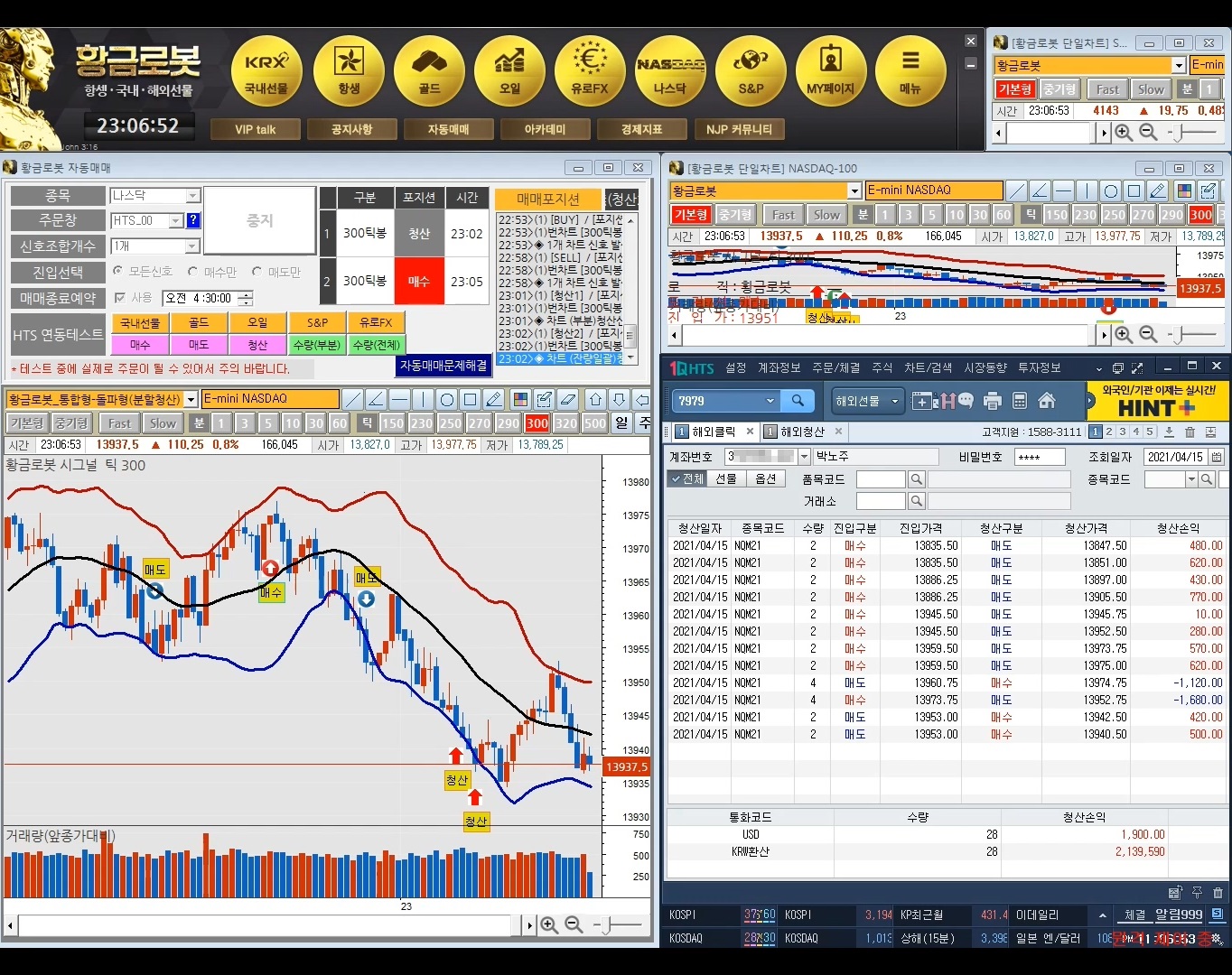Image resolution: width=1232 pixels, height=975 pixels.
Task: Open the 유로FX market button
Action: (x=590, y=71)
